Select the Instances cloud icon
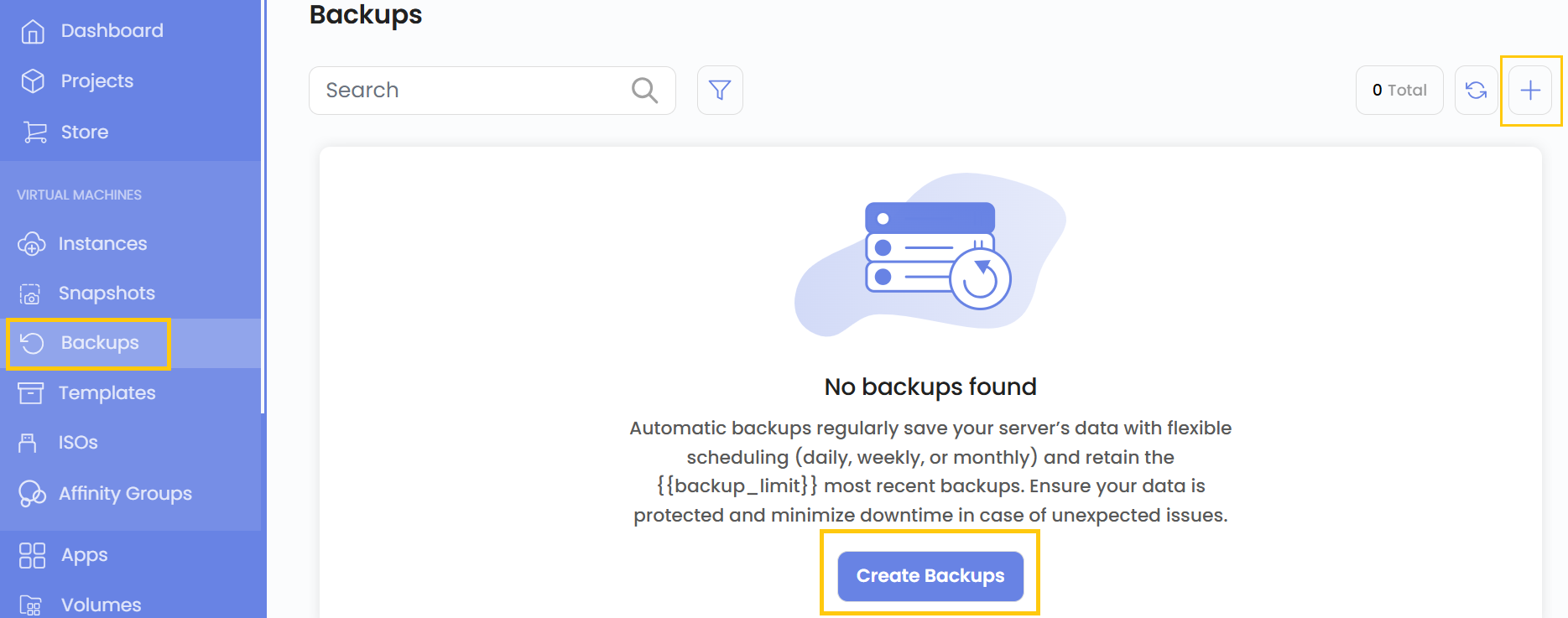The width and height of the screenshot is (1568, 618). point(32,243)
